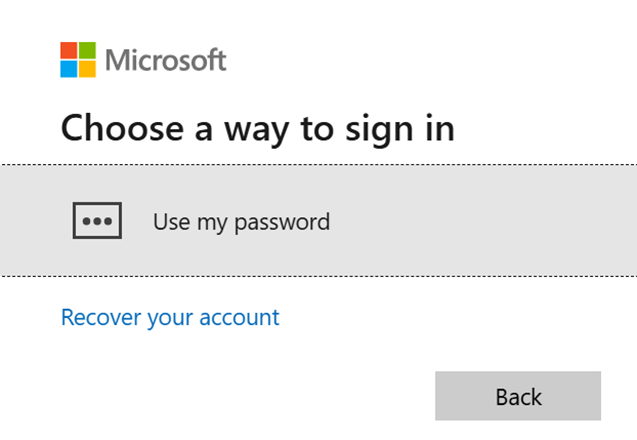Viewport: 637px width, 440px height.
Task: Click the yellow square in Microsoft logo
Action: 87,69
